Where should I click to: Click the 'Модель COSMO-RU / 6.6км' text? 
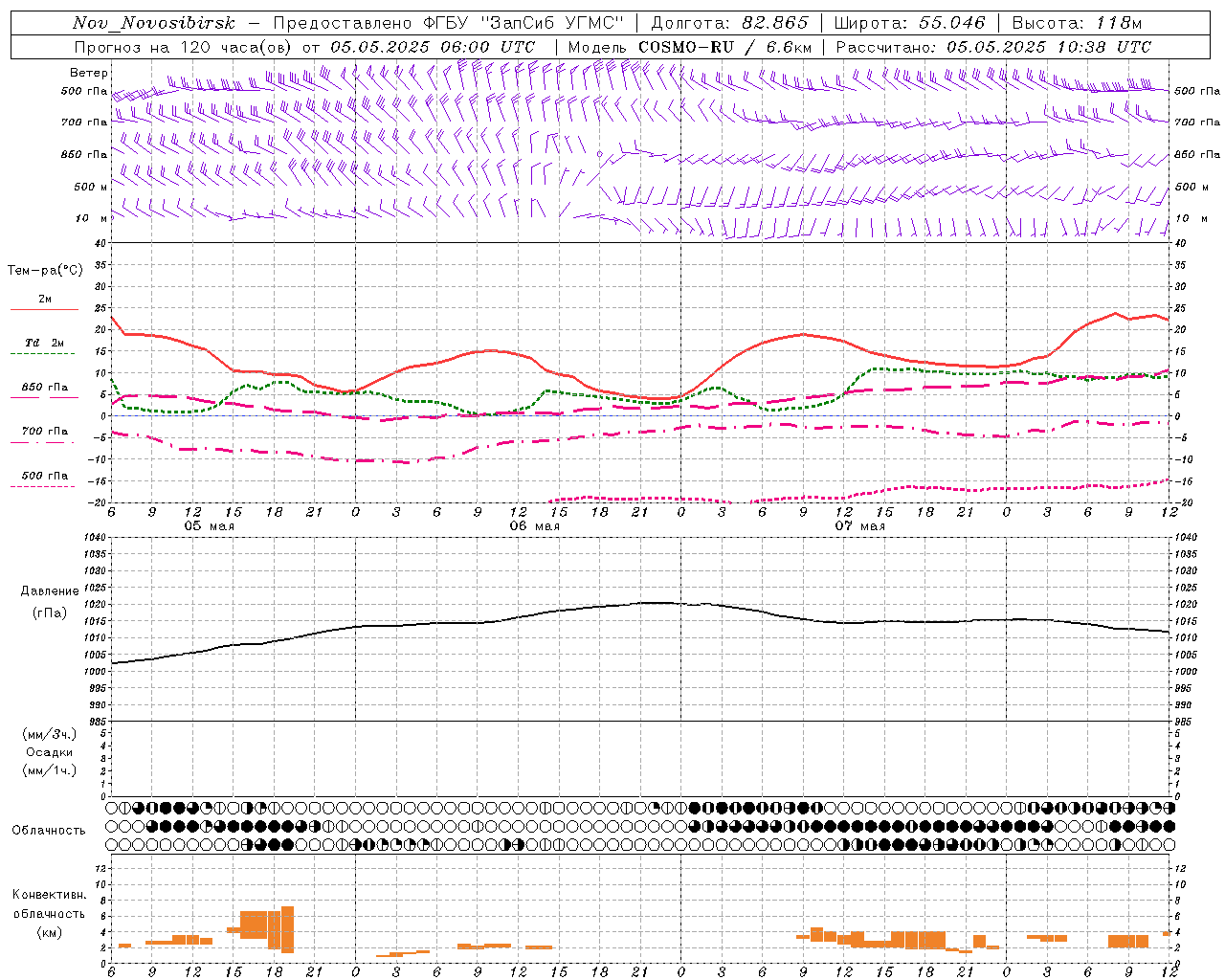(x=690, y=47)
